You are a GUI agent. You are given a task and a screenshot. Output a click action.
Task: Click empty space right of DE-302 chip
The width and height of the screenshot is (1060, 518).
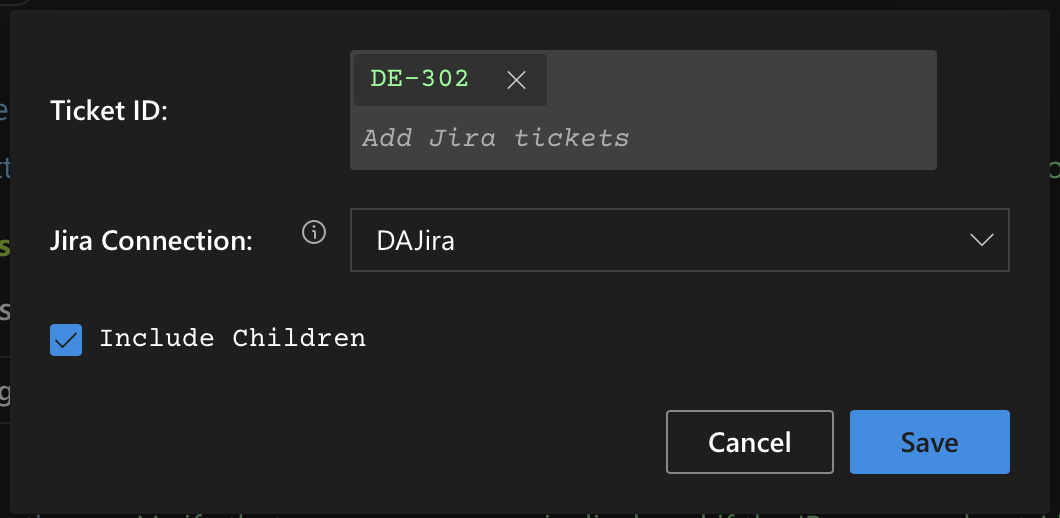tap(740, 80)
